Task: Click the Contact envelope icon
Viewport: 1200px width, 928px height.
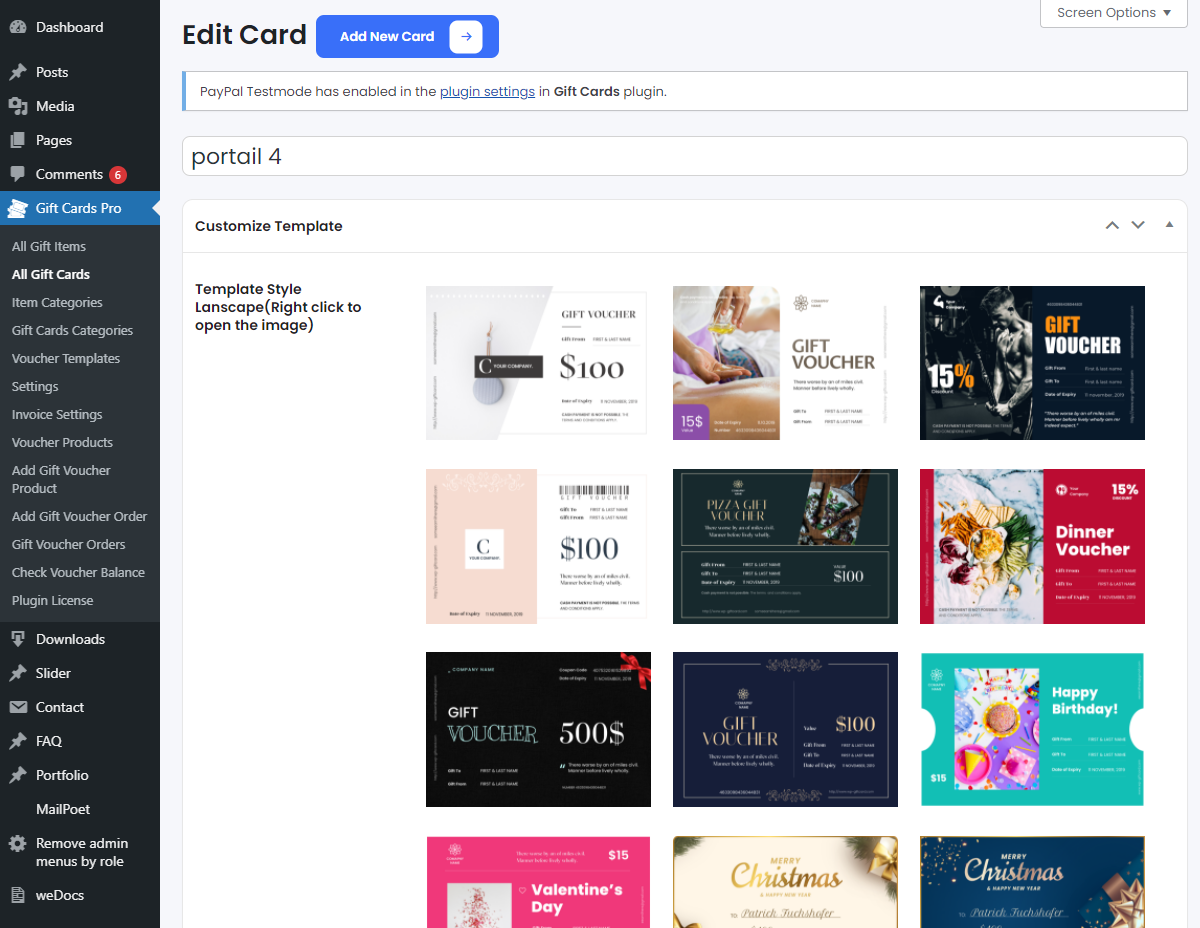Action: click(x=18, y=707)
